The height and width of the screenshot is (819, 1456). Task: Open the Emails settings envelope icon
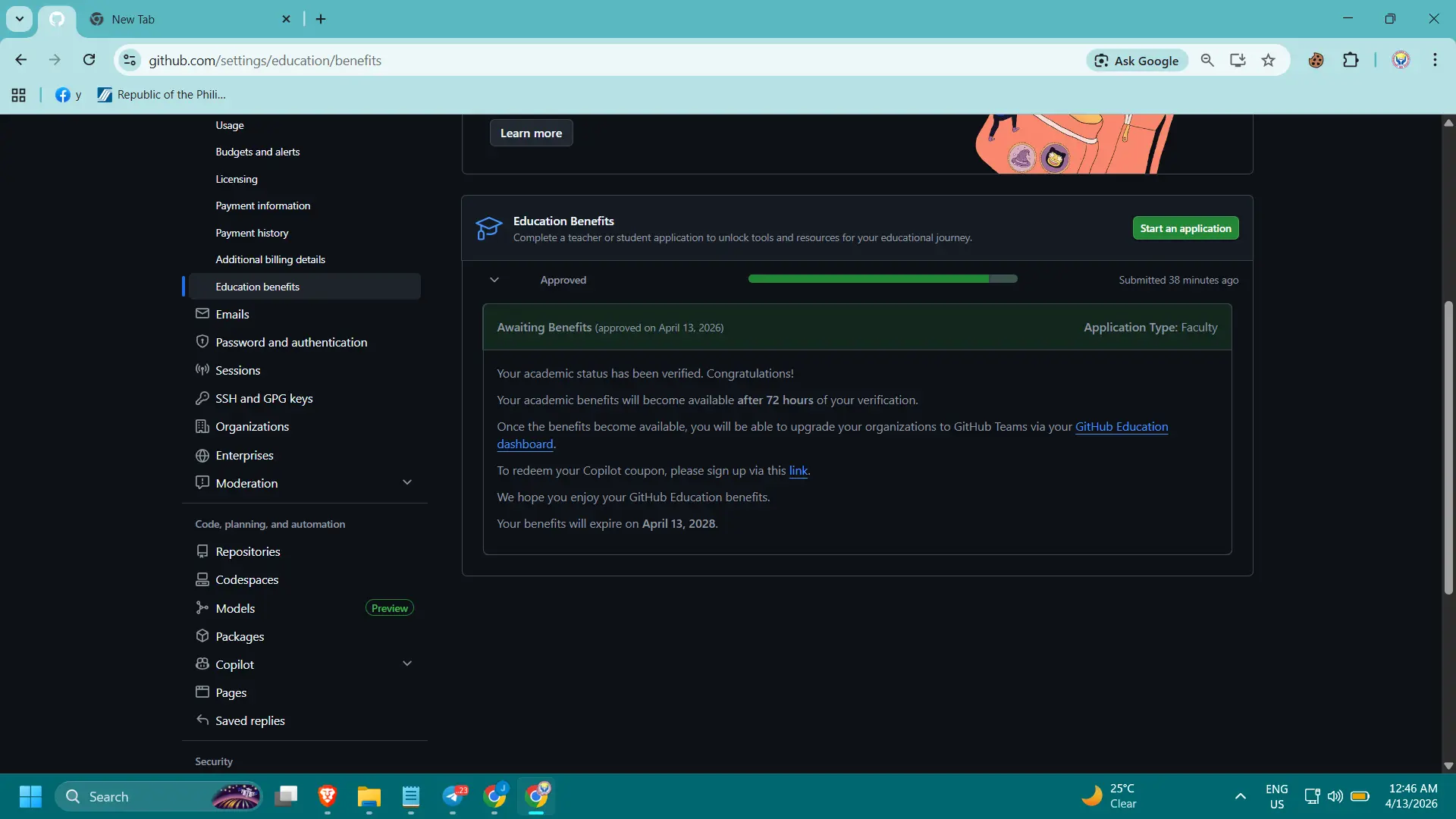(202, 314)
